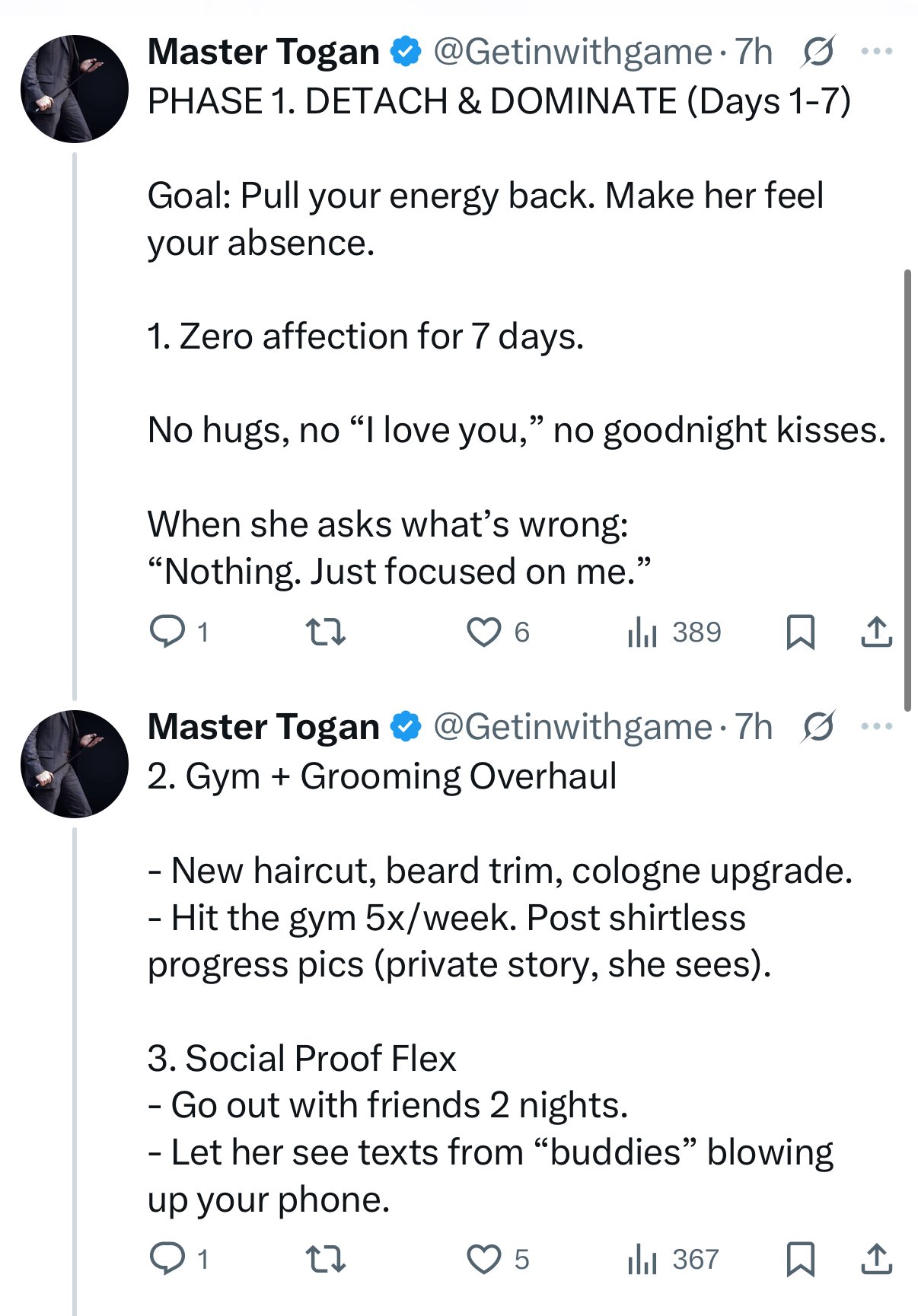Bookmark the Phase 1 Detach tweet
Screen dimensions: 918x1316
click(800, 632)
